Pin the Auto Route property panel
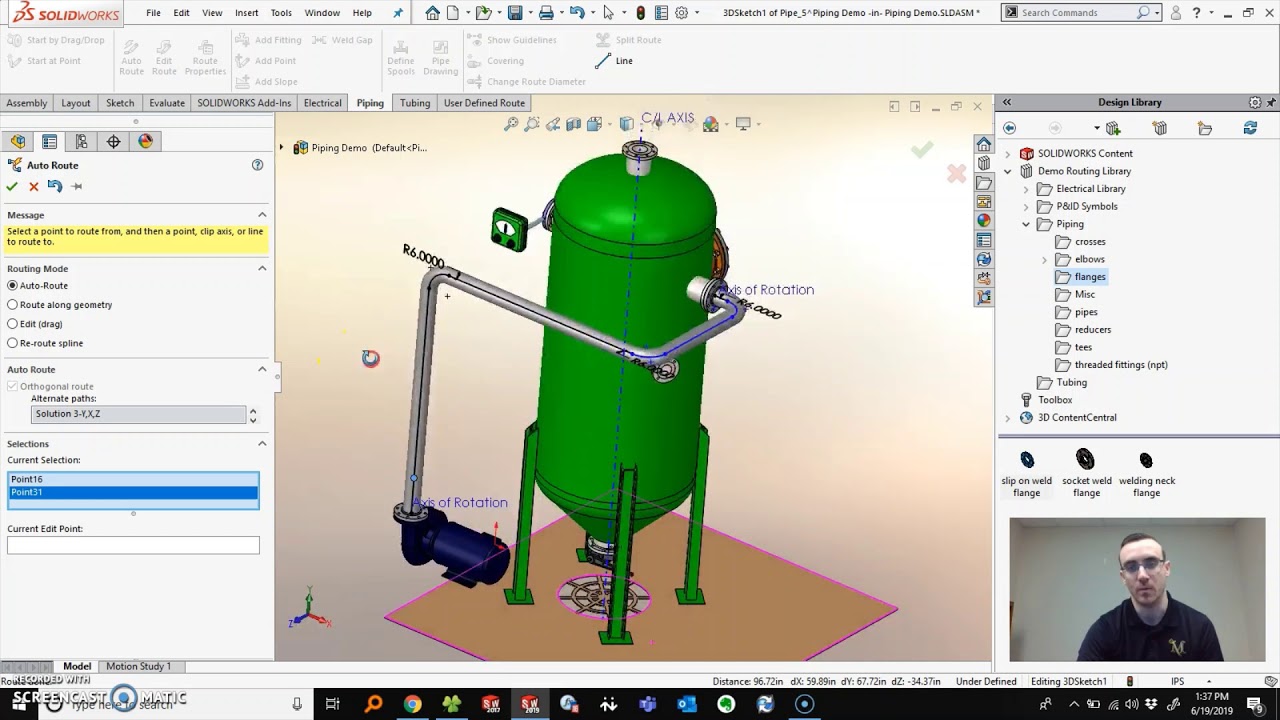 tap(77, 186)
